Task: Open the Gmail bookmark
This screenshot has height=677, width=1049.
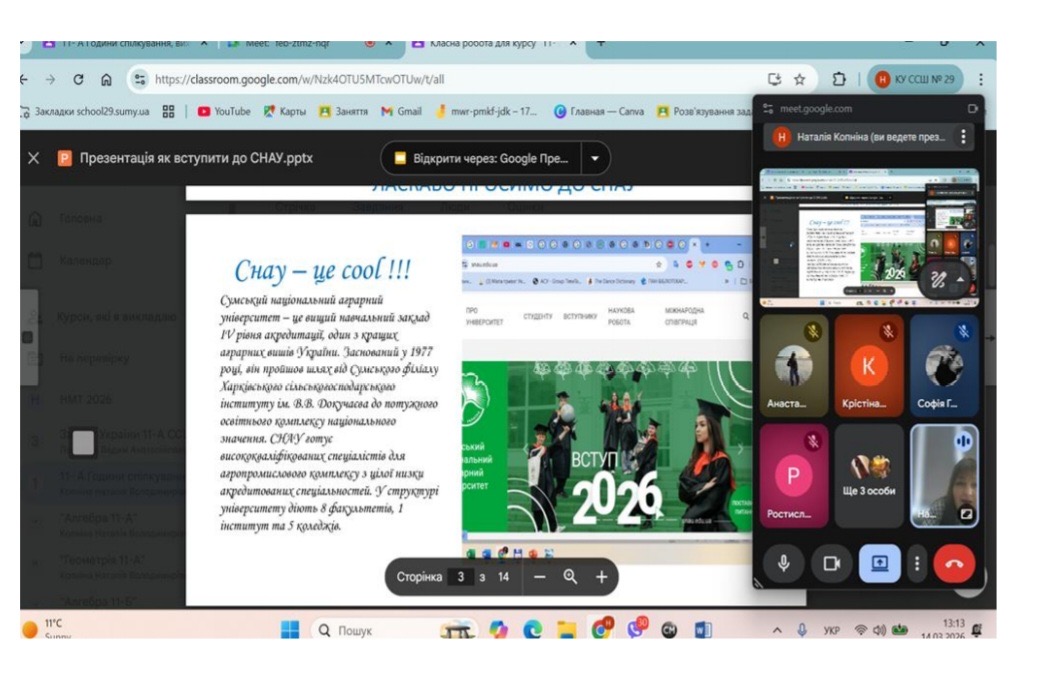Action: click(401, 111)
